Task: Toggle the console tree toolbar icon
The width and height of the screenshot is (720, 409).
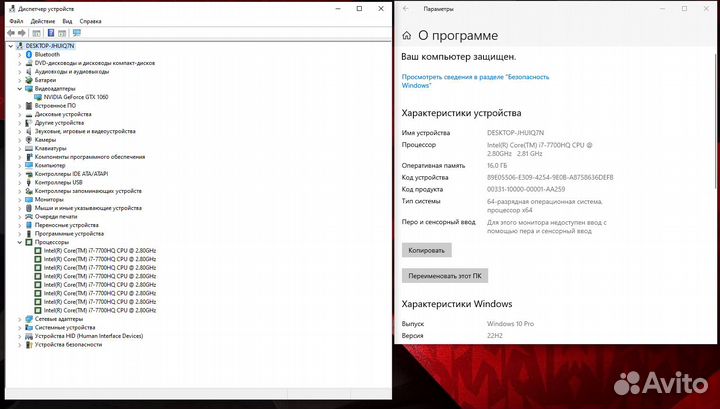Action: [36, 33]
